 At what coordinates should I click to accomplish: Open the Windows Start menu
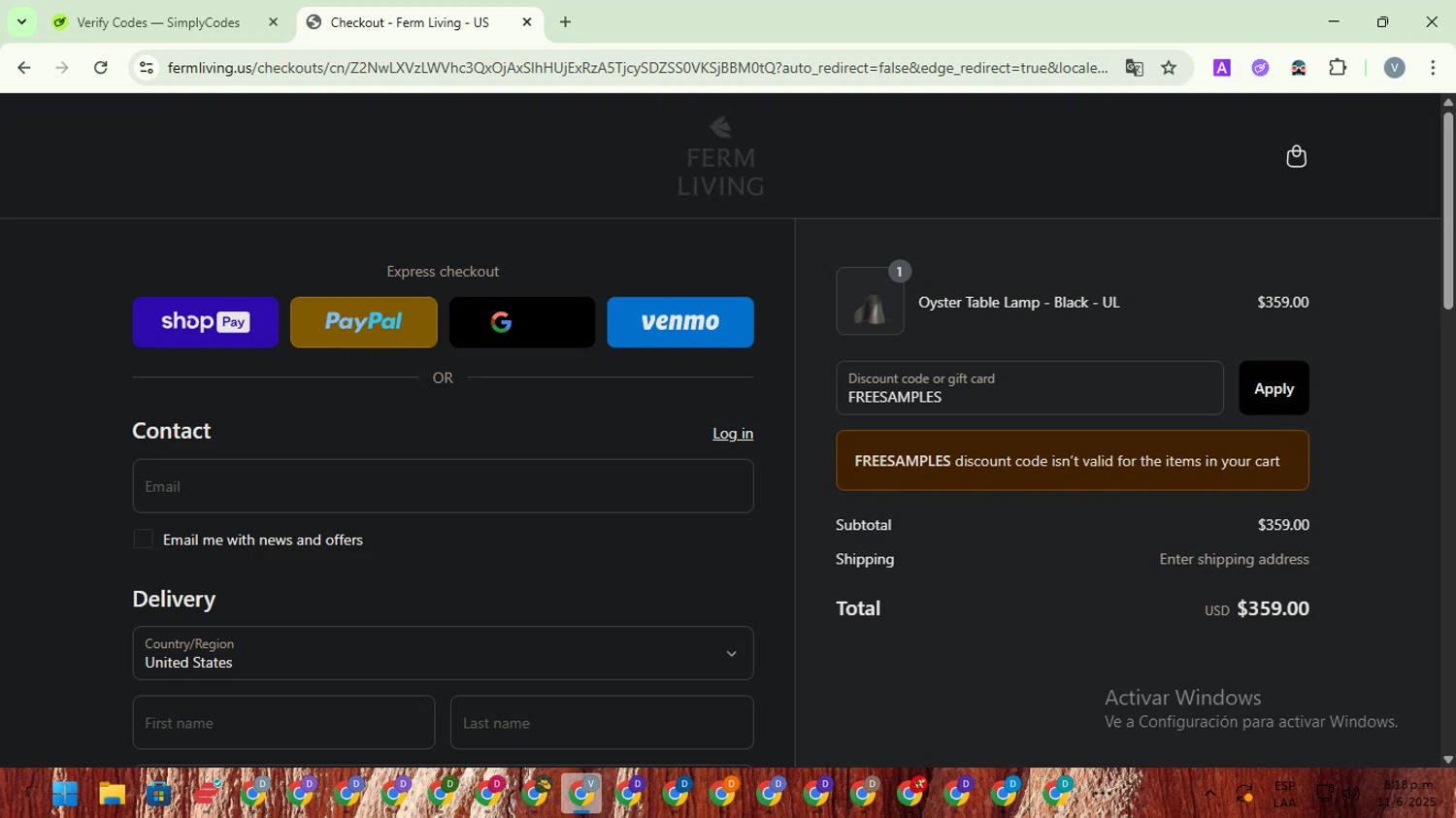point(65,794)
